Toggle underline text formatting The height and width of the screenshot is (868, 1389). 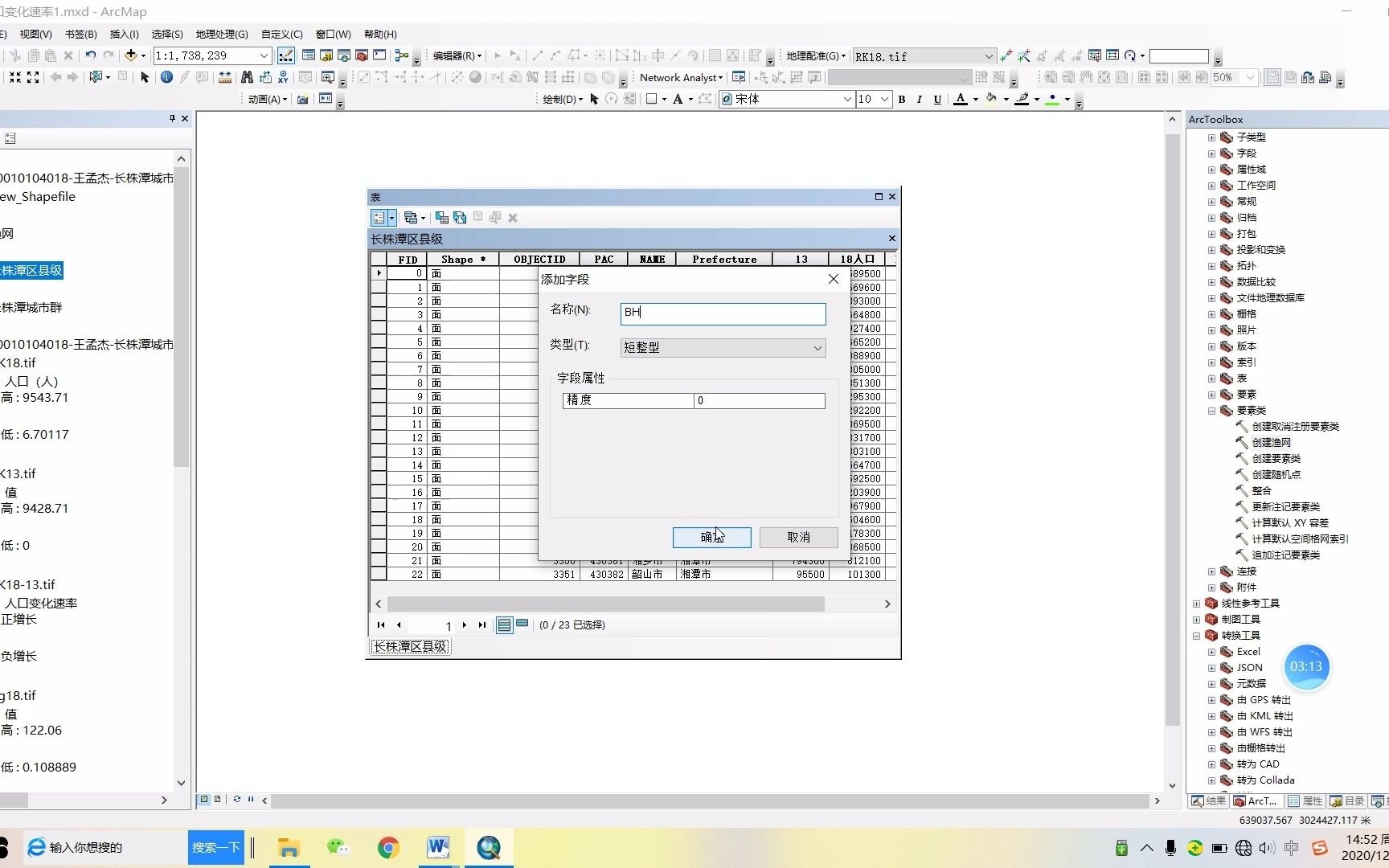click(937, 99)
